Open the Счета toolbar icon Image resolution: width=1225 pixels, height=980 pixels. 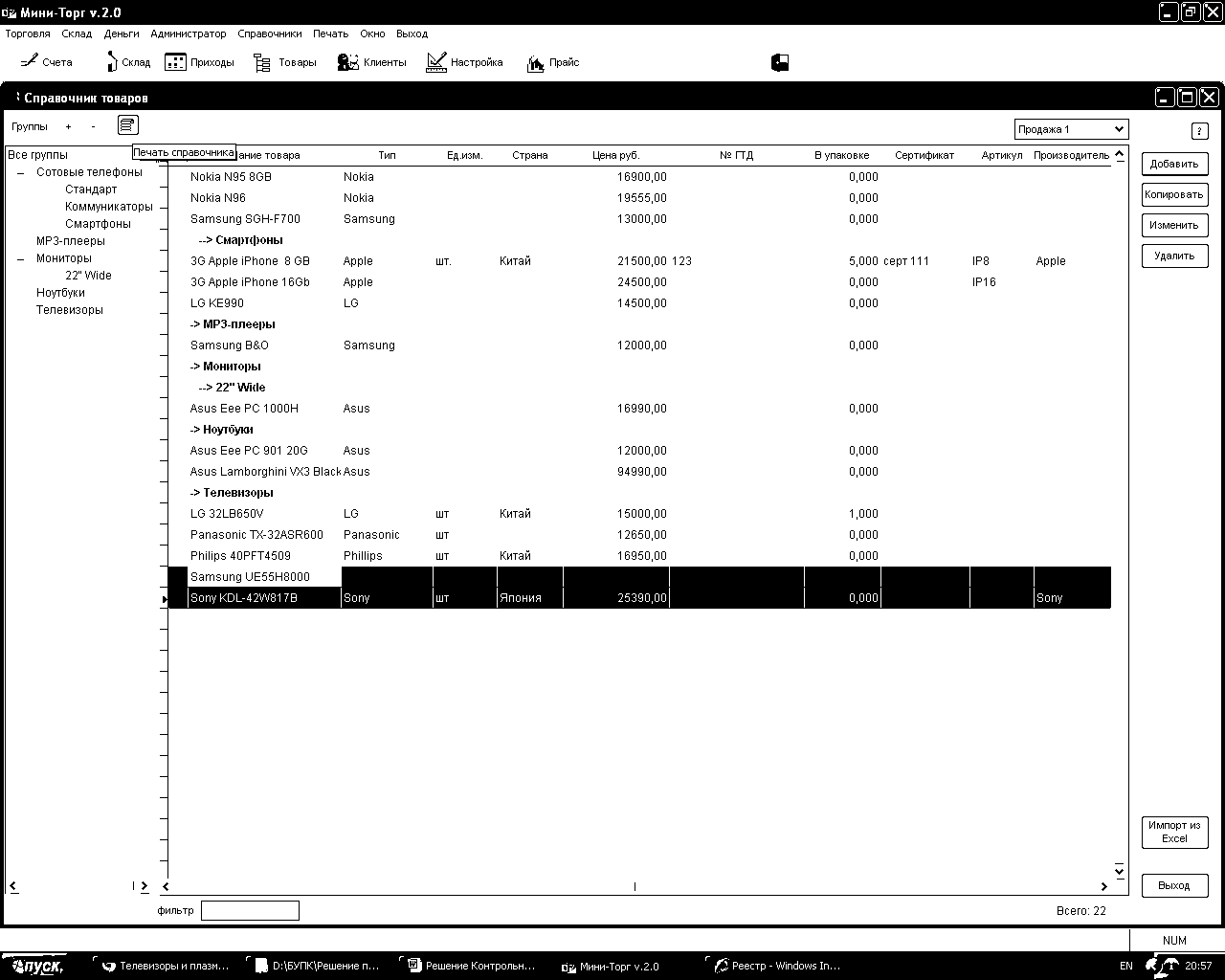(x=46, y=62)
